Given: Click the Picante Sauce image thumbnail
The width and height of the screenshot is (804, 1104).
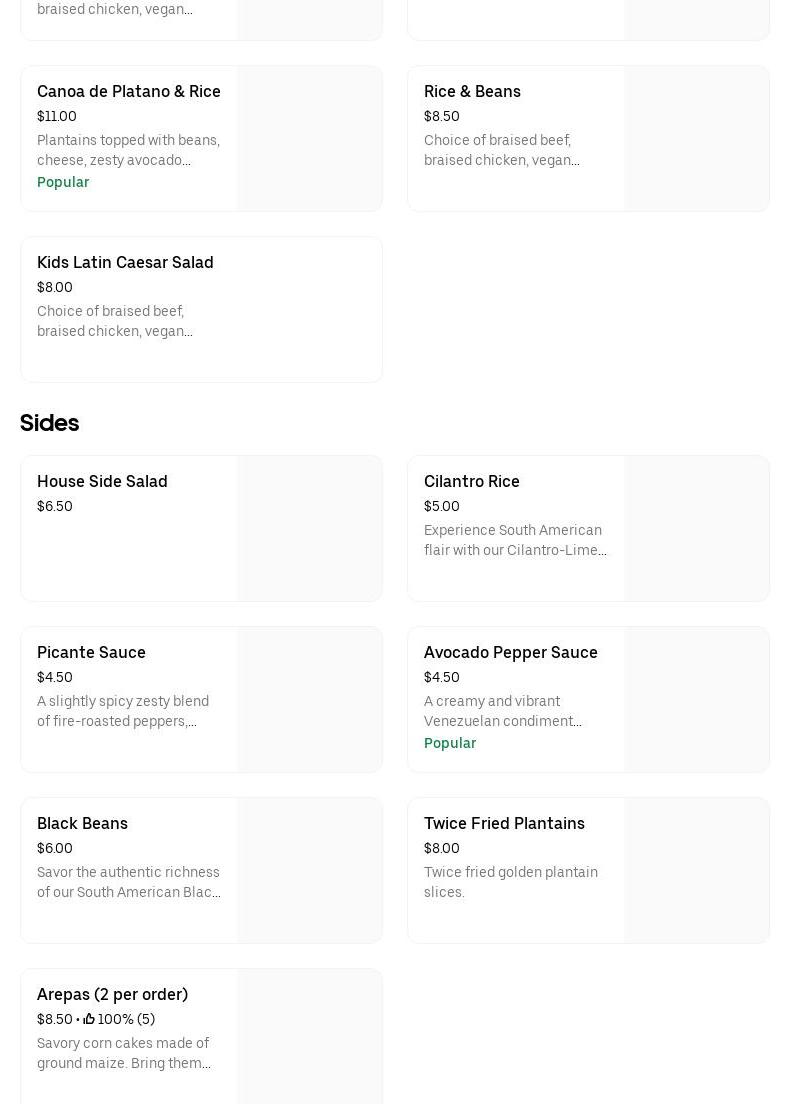Looking at the screenshot, I should coord(309,700).
